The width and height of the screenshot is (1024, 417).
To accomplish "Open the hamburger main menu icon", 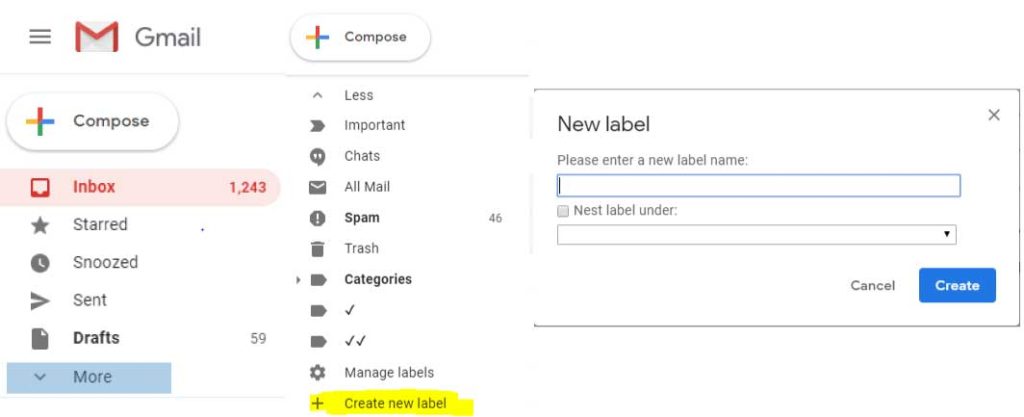I will click(x=40, y=38).
